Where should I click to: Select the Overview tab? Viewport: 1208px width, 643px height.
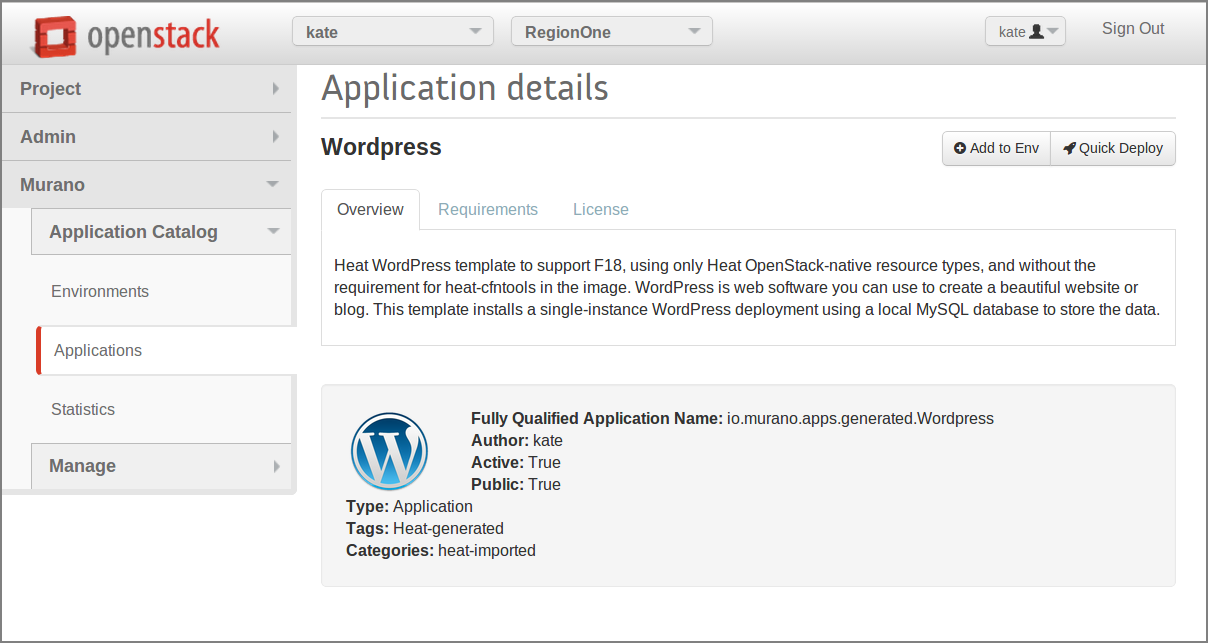point(370,209)
